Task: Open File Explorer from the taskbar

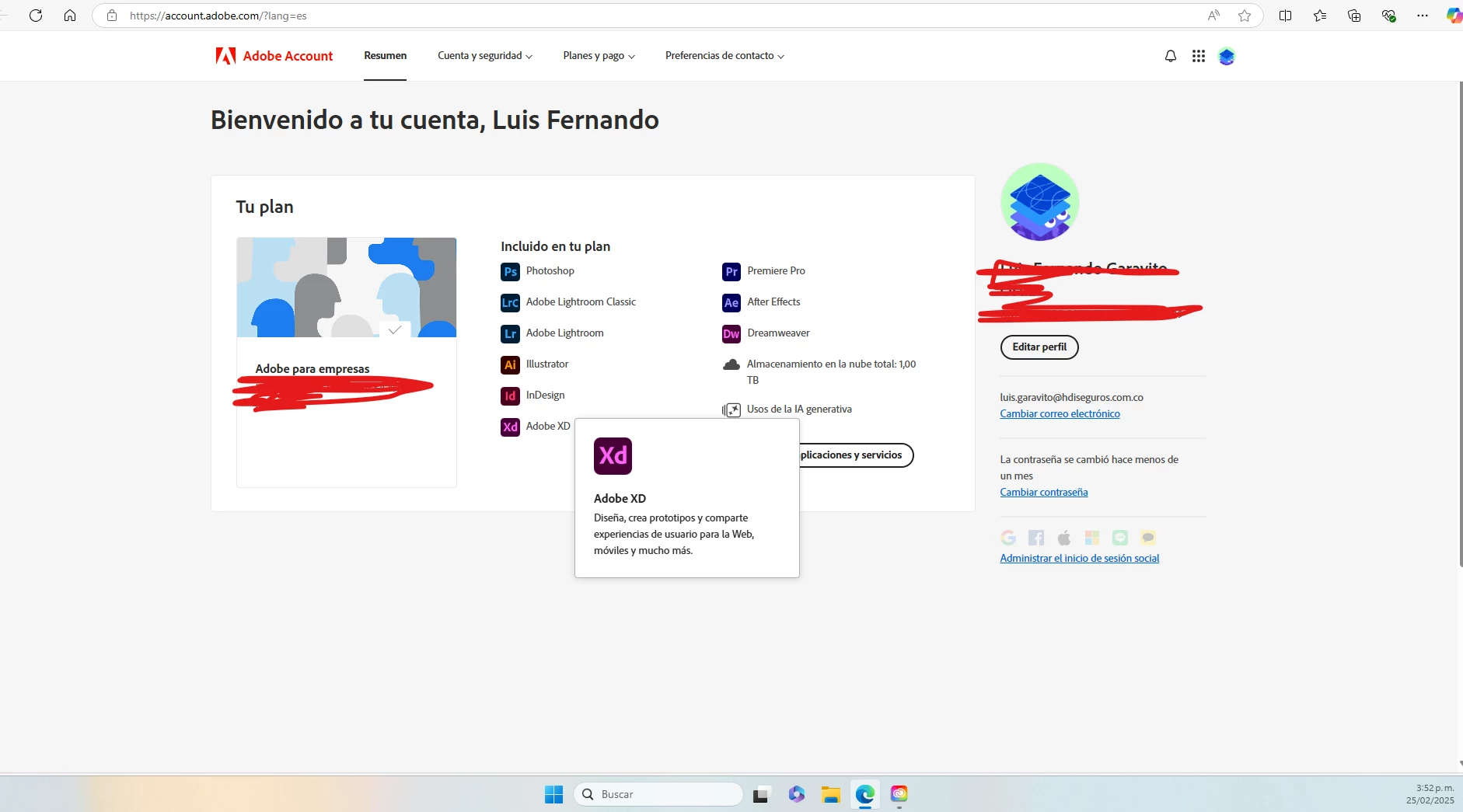Action: [x=831, y=794]
